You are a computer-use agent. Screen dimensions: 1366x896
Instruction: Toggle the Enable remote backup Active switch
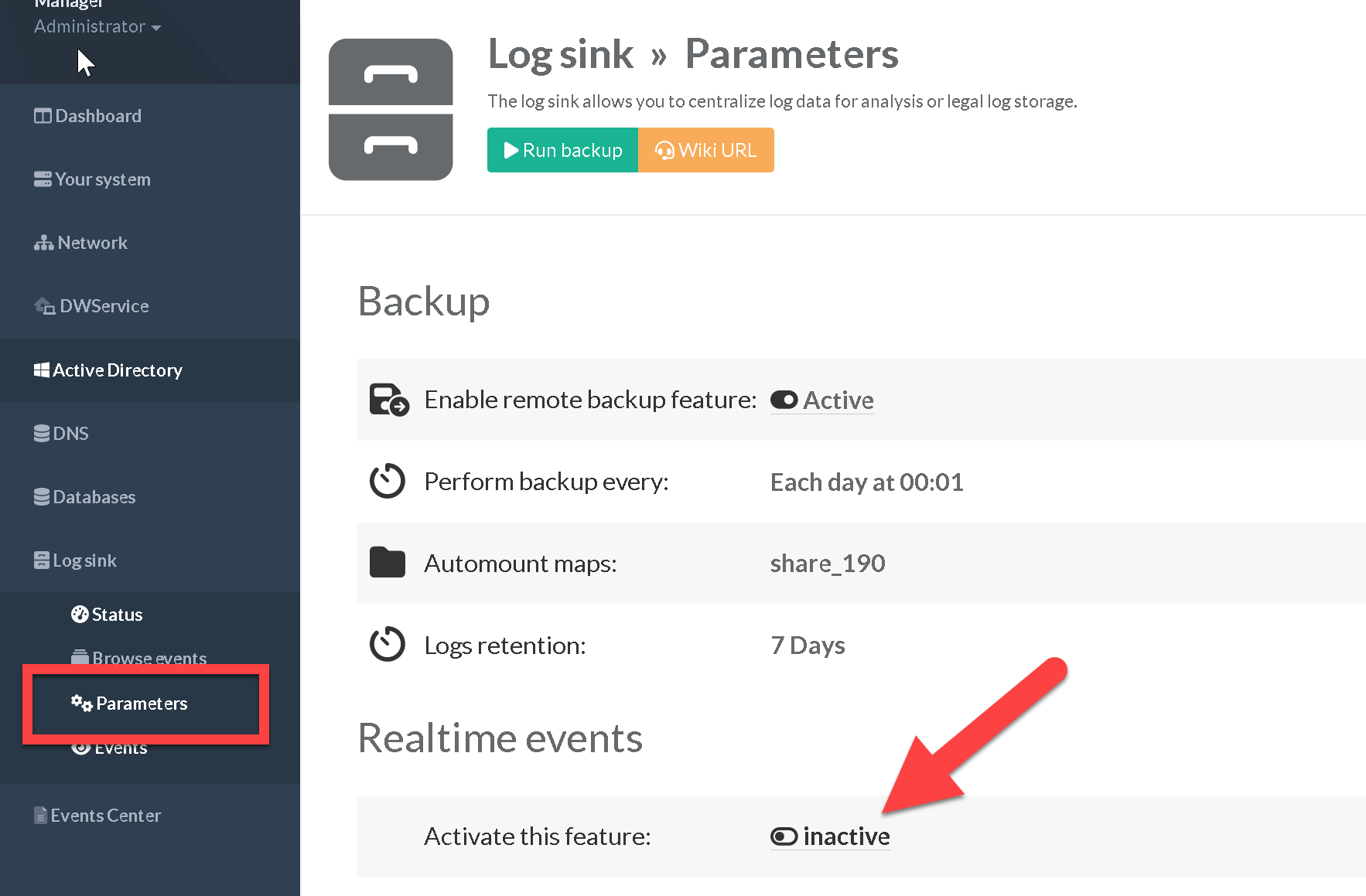[x=784, y=400]
